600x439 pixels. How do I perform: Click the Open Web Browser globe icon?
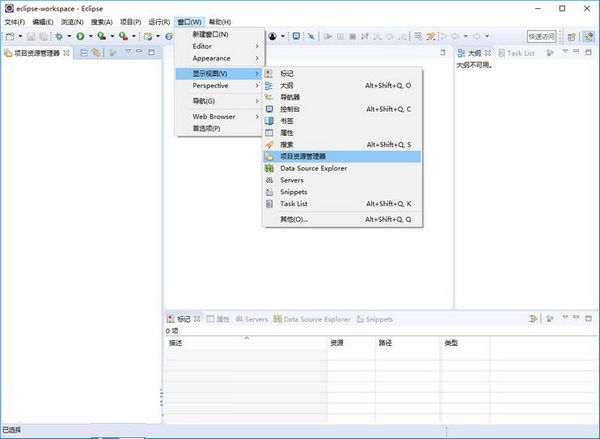coord(169,36)
